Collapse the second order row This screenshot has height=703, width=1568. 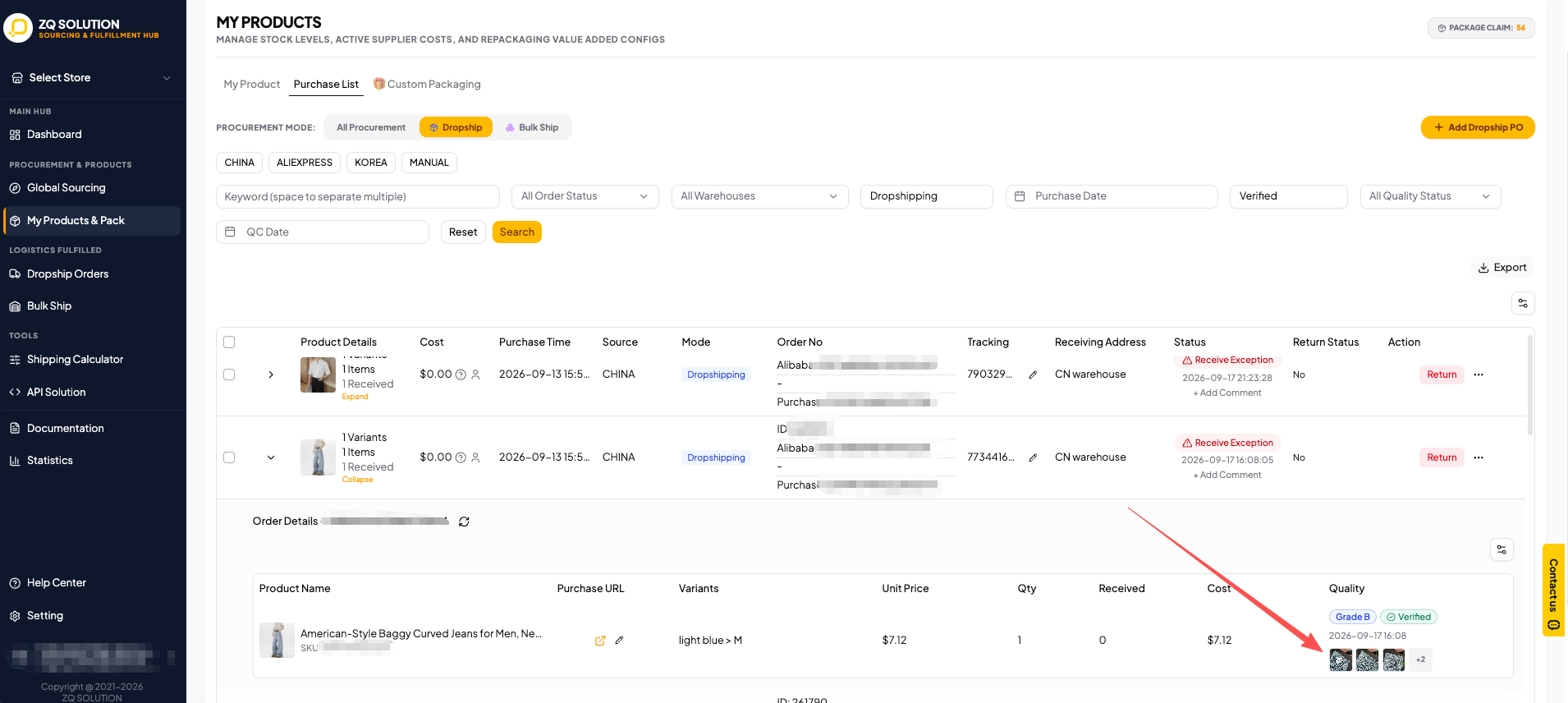tap(271, 457)
